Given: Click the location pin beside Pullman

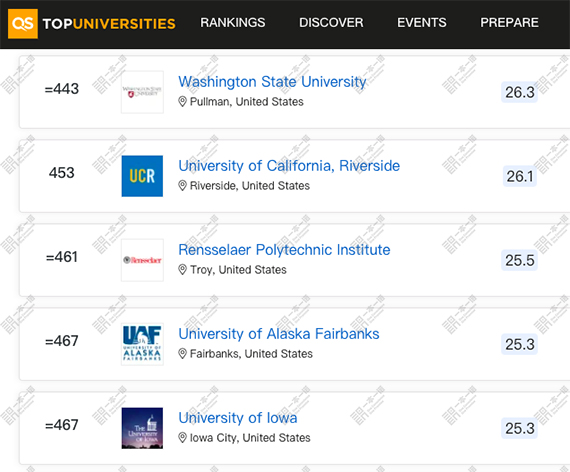Looking at the screenshot, I should pyautogui.click(x=182, y=101).
